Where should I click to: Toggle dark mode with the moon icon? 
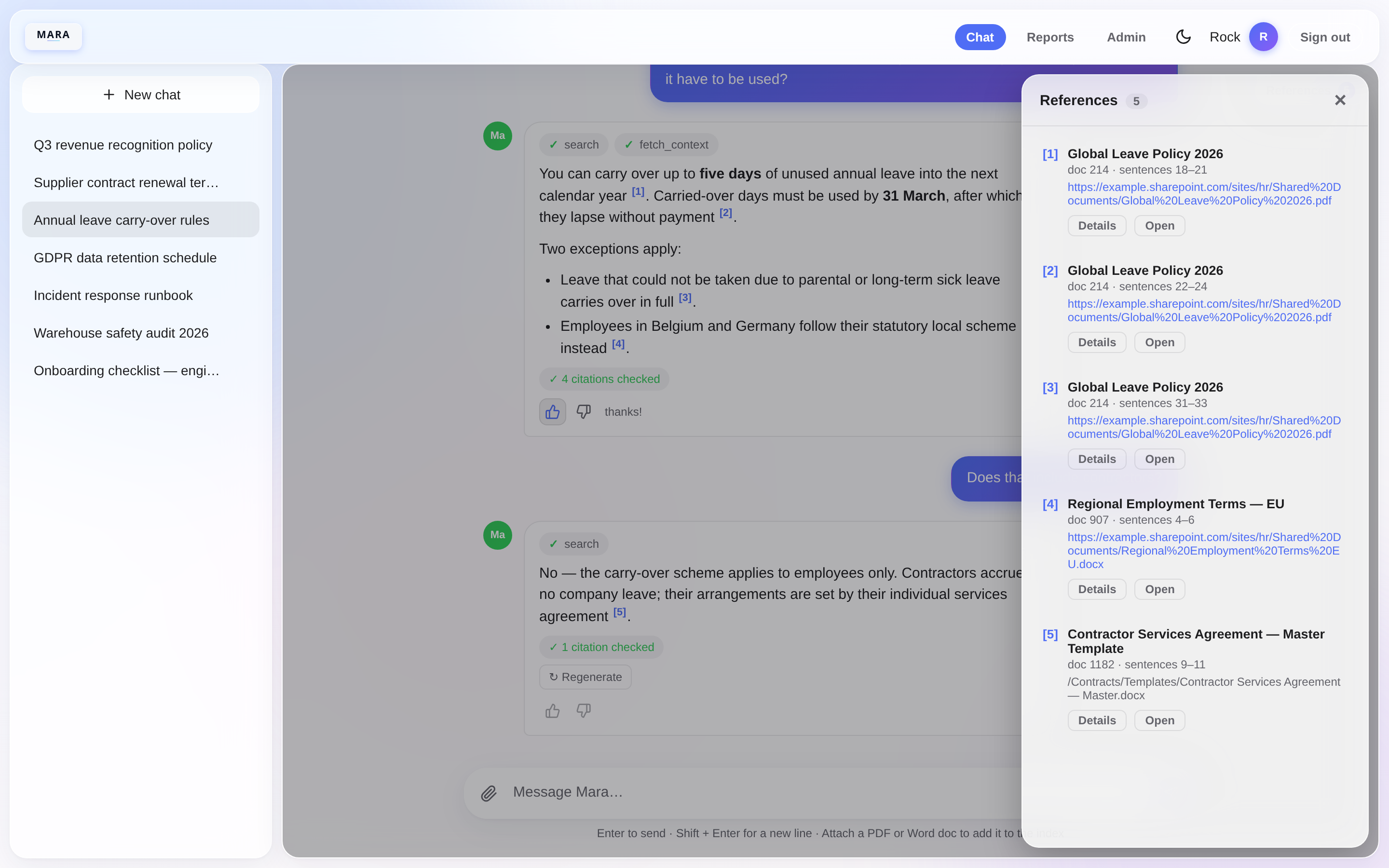click(1183, 37)
